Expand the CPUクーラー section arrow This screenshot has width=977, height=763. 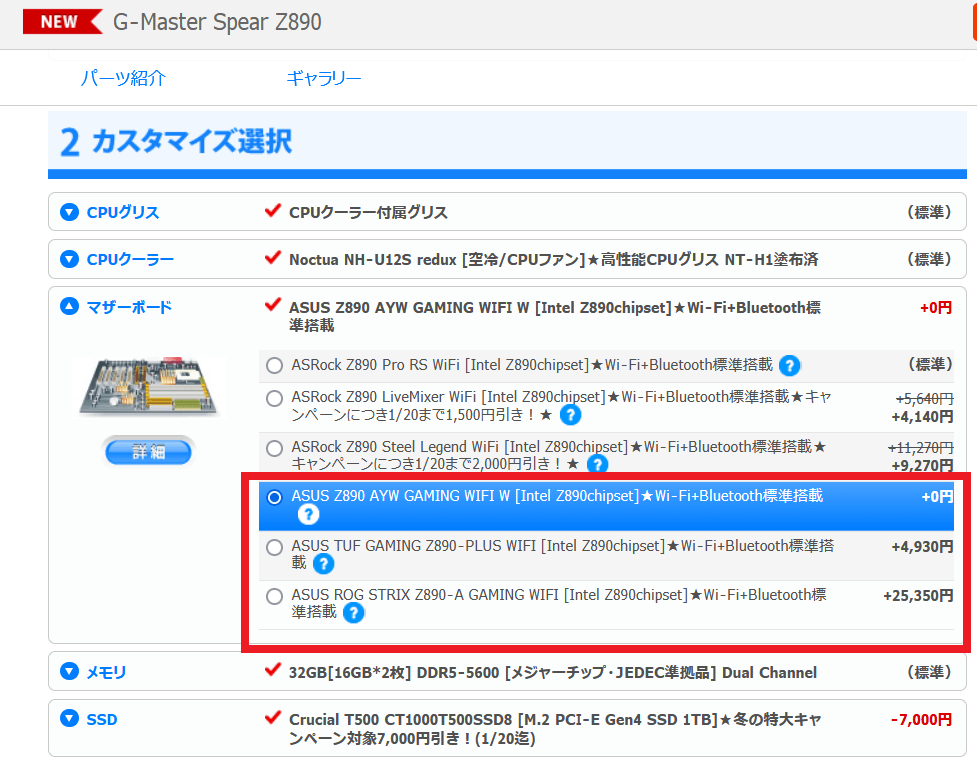click(x=69, y=259)
